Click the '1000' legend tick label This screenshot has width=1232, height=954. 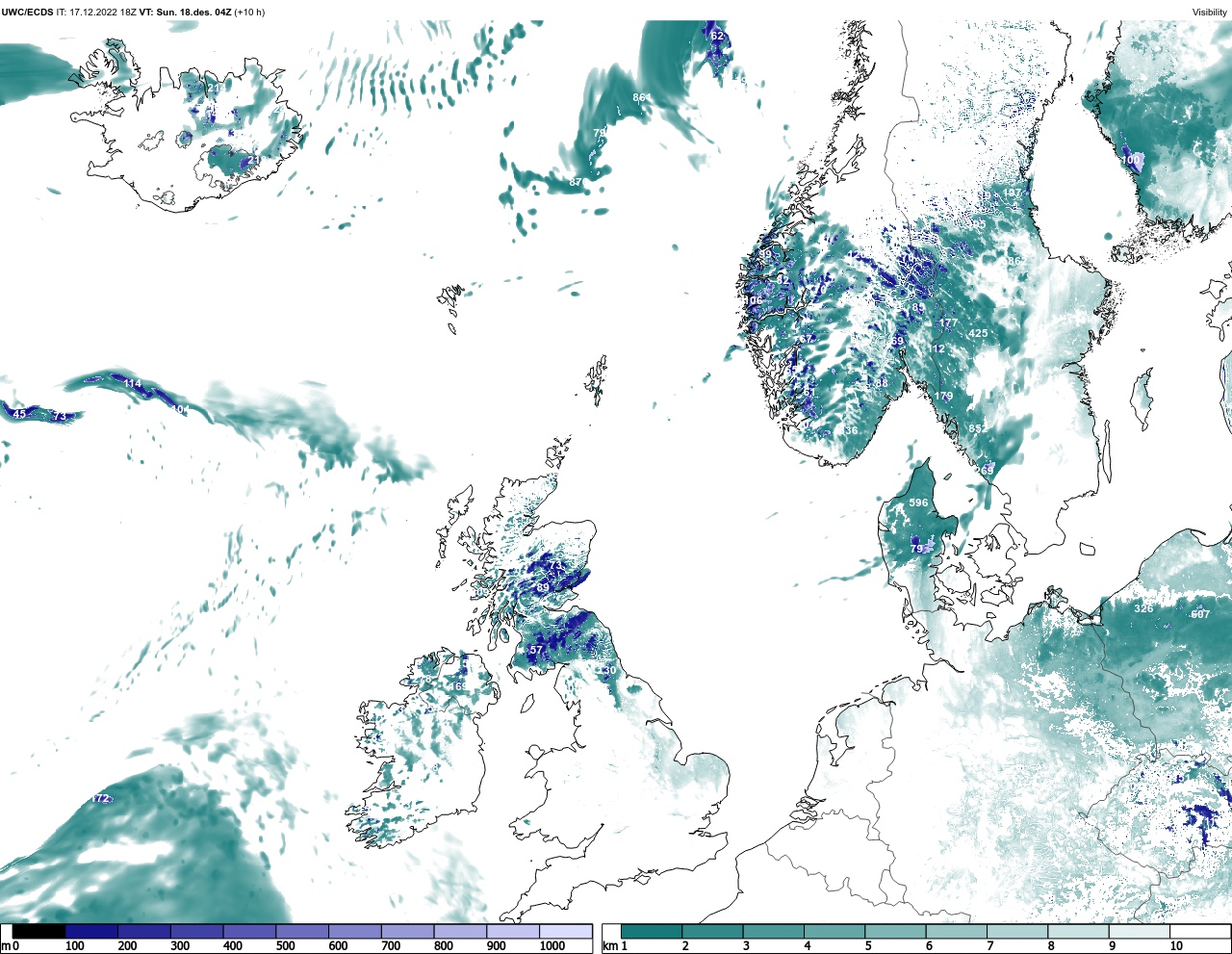point(552,946)
